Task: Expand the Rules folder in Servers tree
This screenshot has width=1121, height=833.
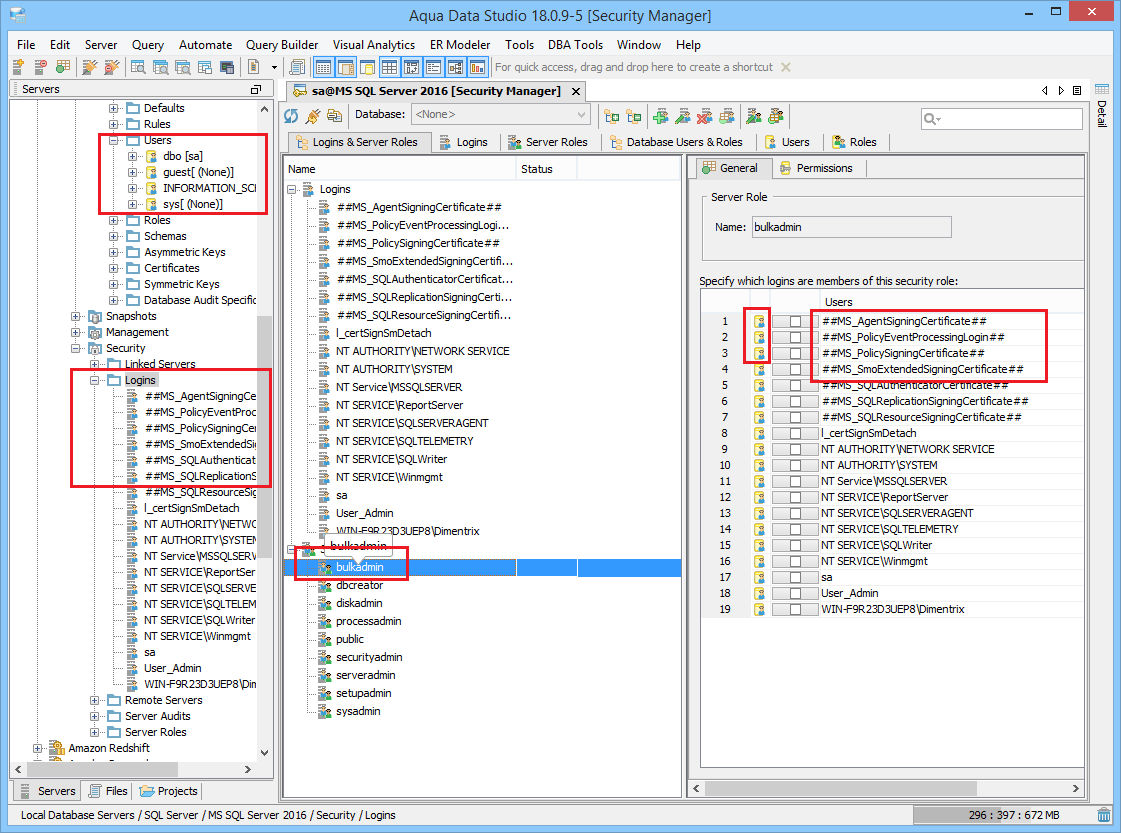Action: (113, 124)
